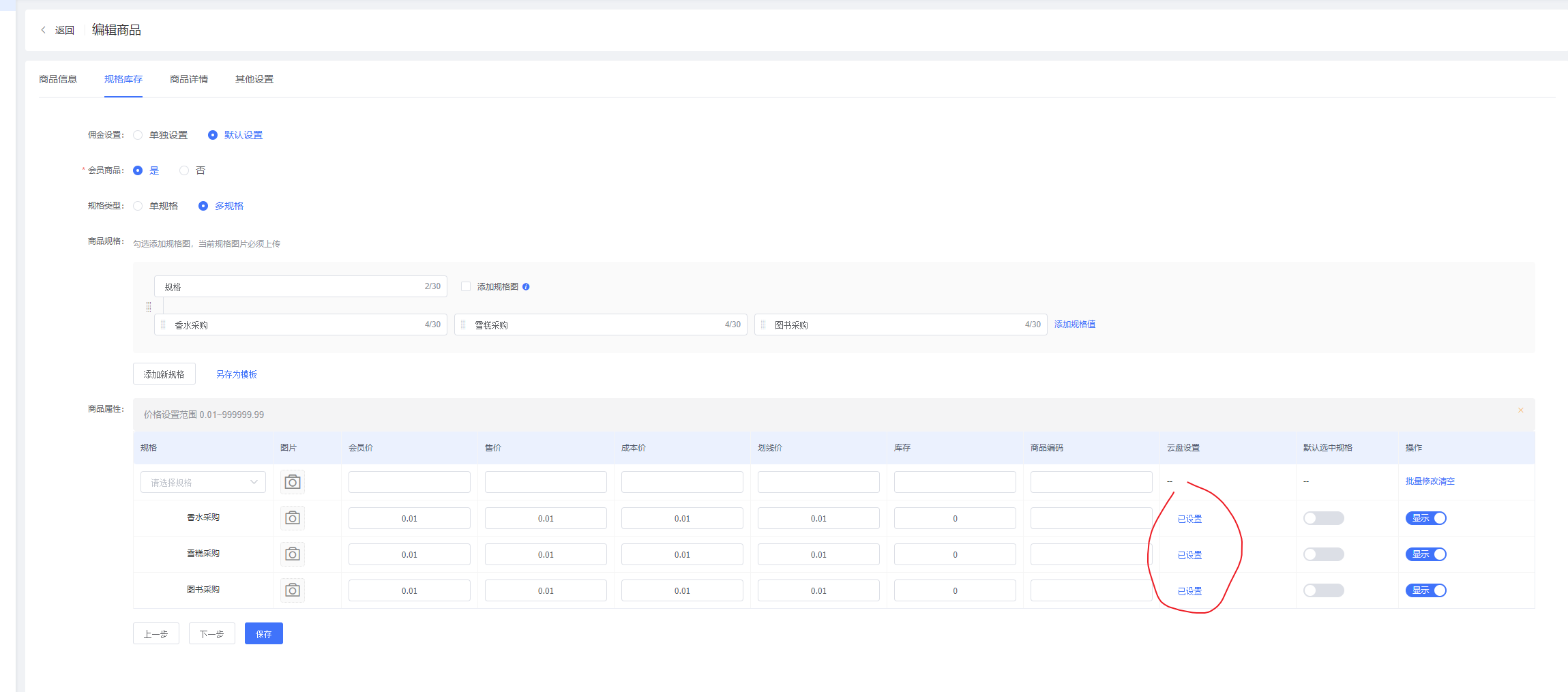Click the 图书采购 spec value field
Image resolution: width=1568 pixels, height=692 pixels.
pyautogui.click(x=901, y=325)
